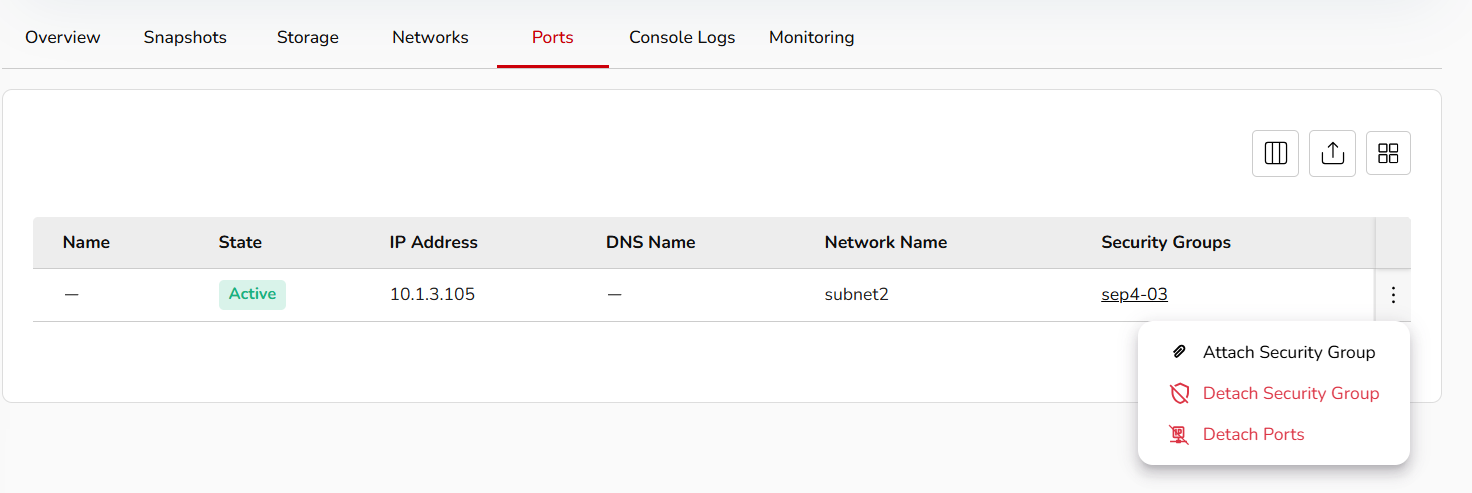Open the Monitoring tab
This screenshot has width=1472, height=493.
(x=811, y=37)
